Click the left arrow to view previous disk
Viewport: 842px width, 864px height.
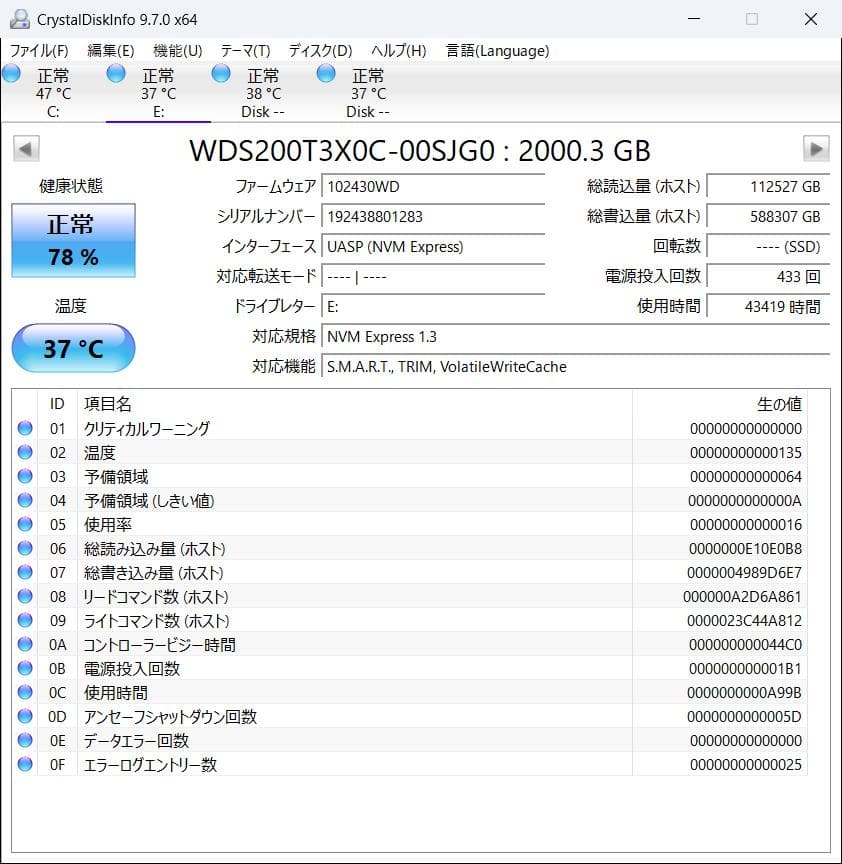25,150
